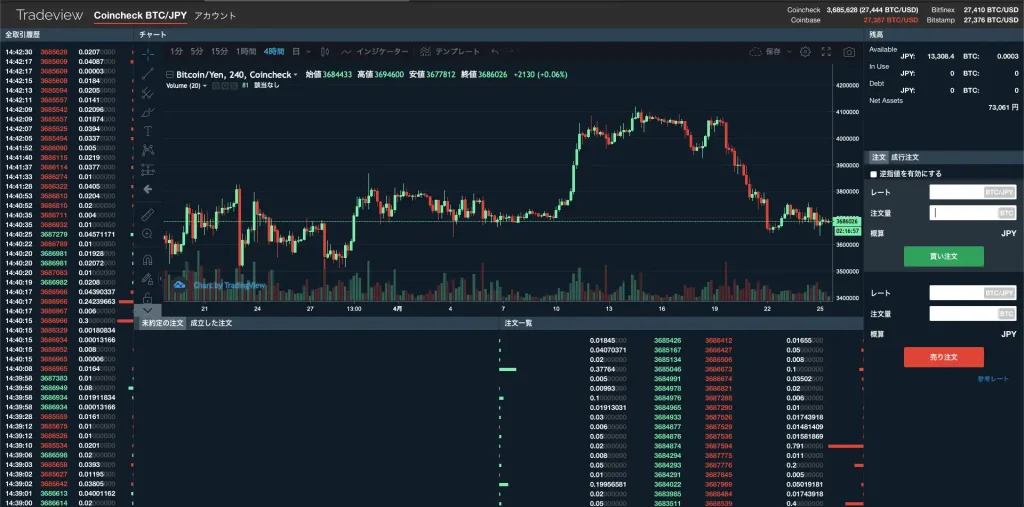Switch chart to 15分 interval
The height and width of the screenshot is (507, 1024).
[x=220, y=52]
